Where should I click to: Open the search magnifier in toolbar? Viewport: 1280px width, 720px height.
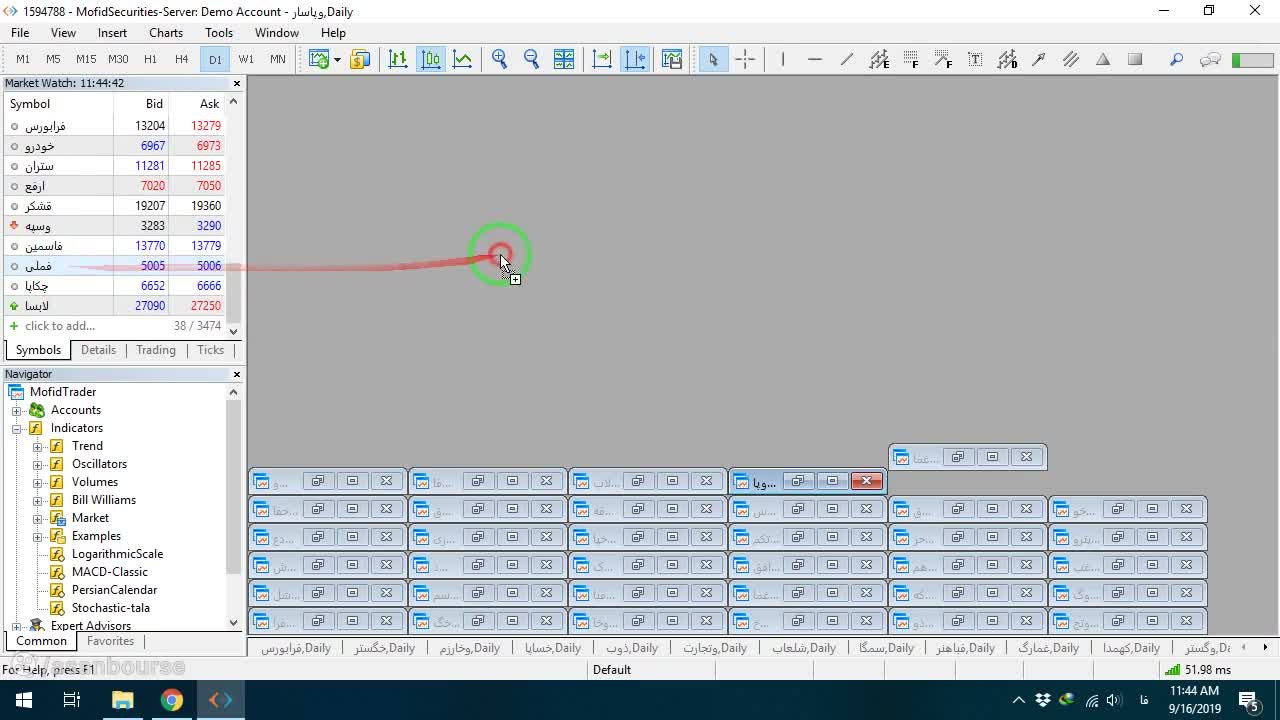pos(1177,60)
